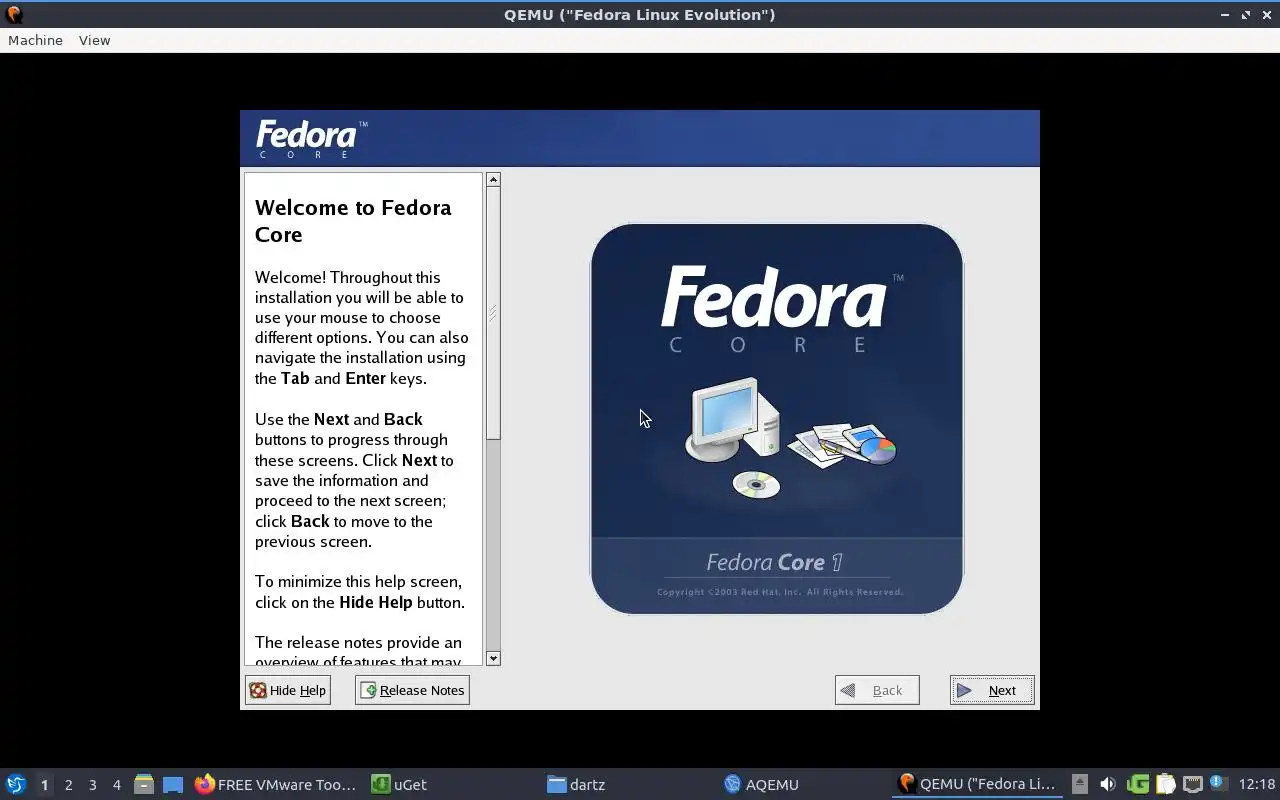Open the Machine menu

coord(35,40)
